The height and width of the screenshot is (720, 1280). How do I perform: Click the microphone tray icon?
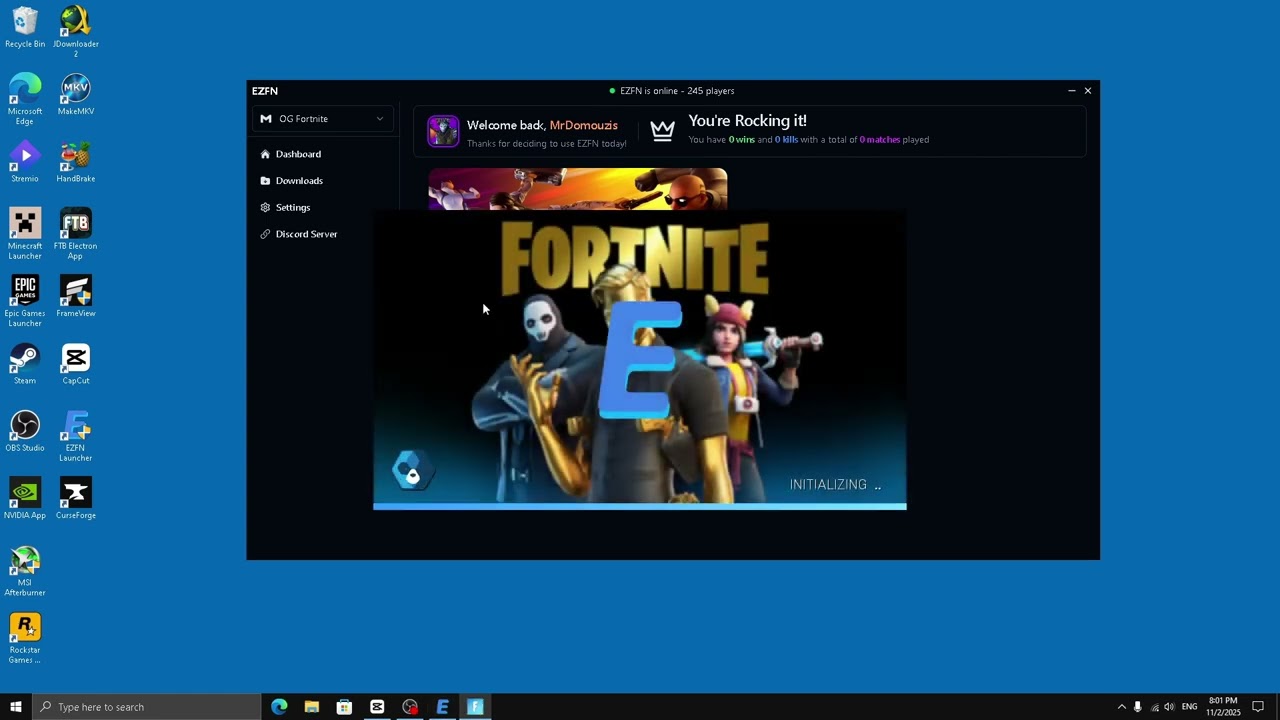pyautogui.click(x=1138, y=707)
